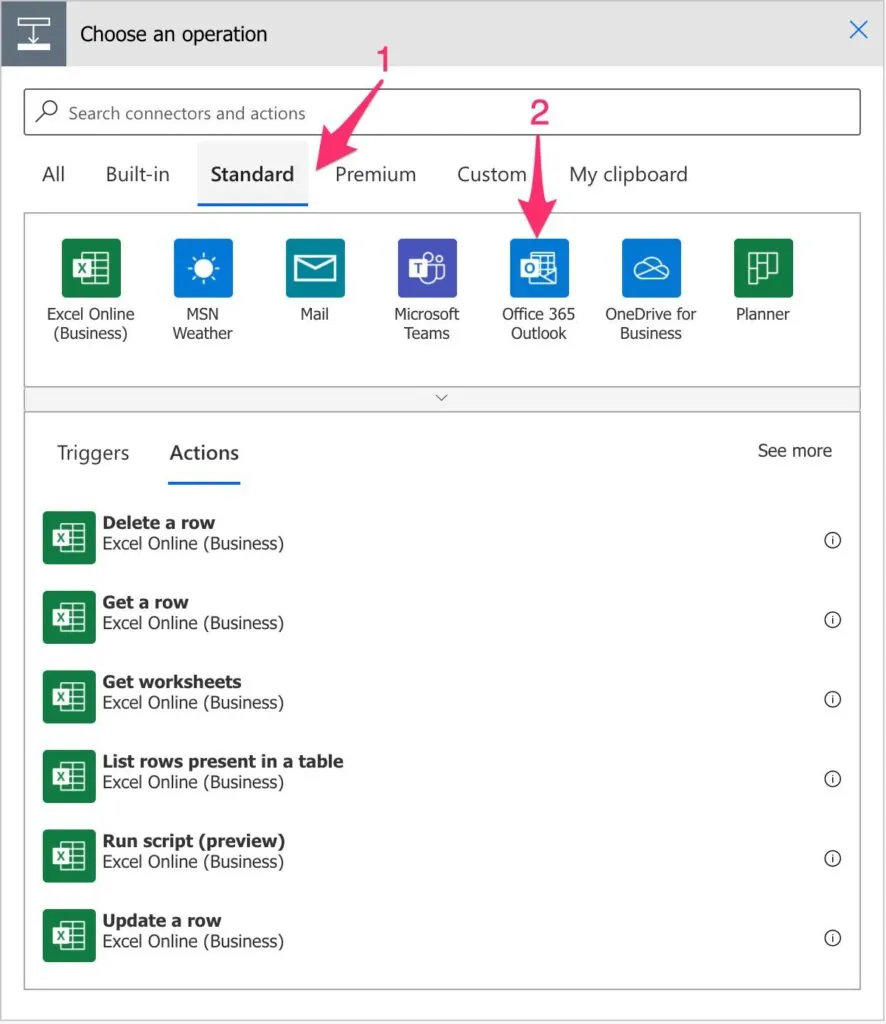Show info for Delete a row action
Viewport: 886px width, 1024px height.
[832, 540]
